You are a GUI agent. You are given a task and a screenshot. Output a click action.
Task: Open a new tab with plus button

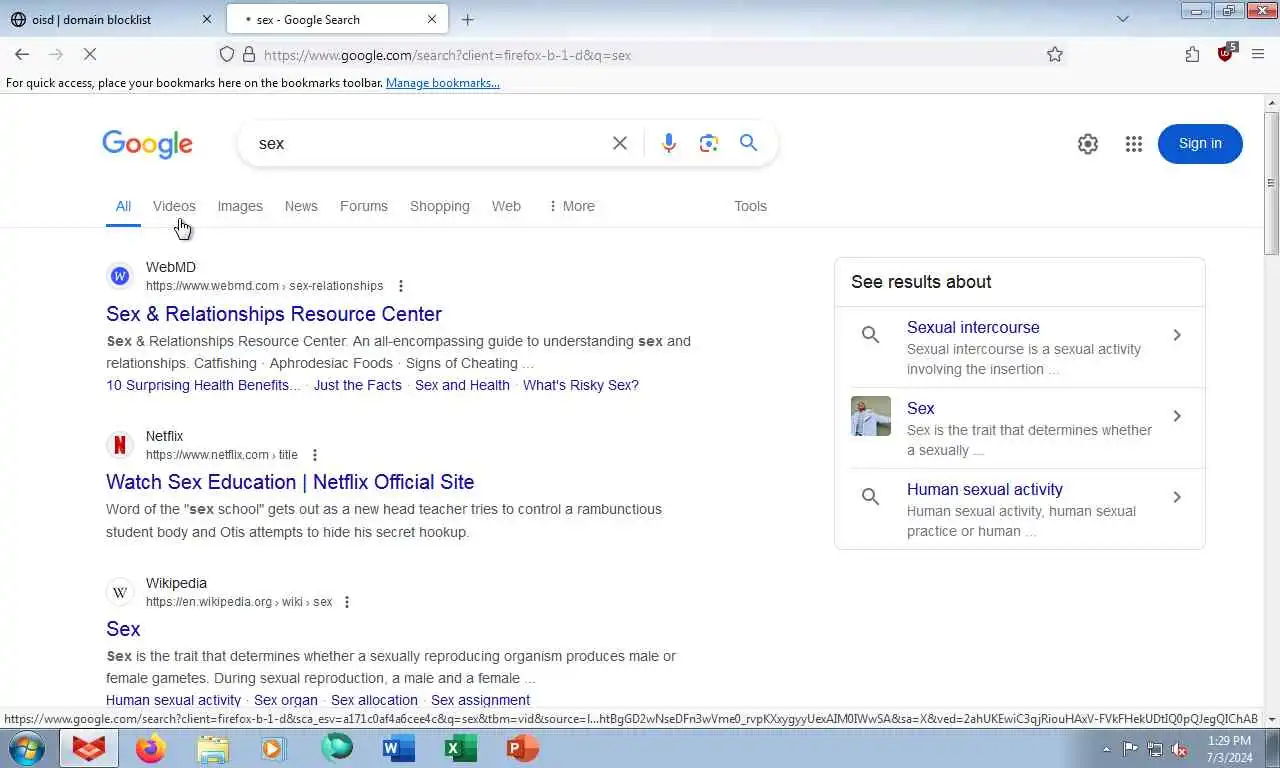click(x=467, y=19)
